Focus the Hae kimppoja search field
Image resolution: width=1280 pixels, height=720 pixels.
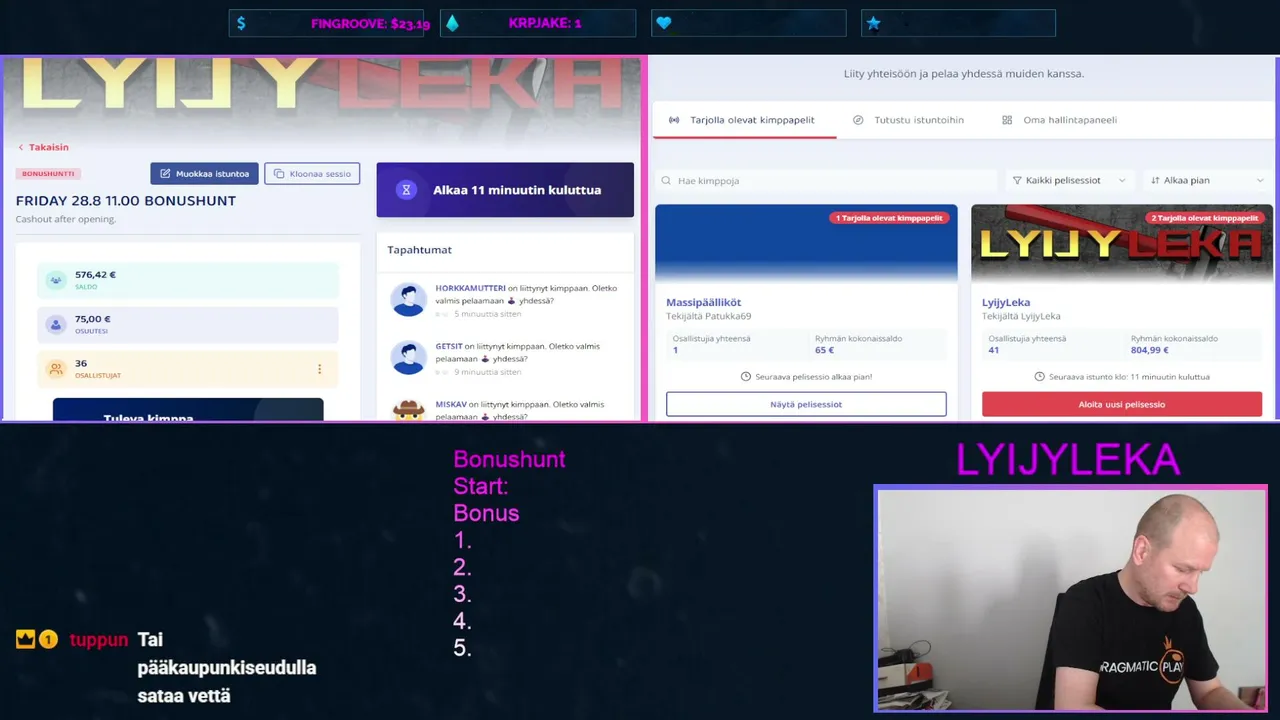tap(826, 181)
